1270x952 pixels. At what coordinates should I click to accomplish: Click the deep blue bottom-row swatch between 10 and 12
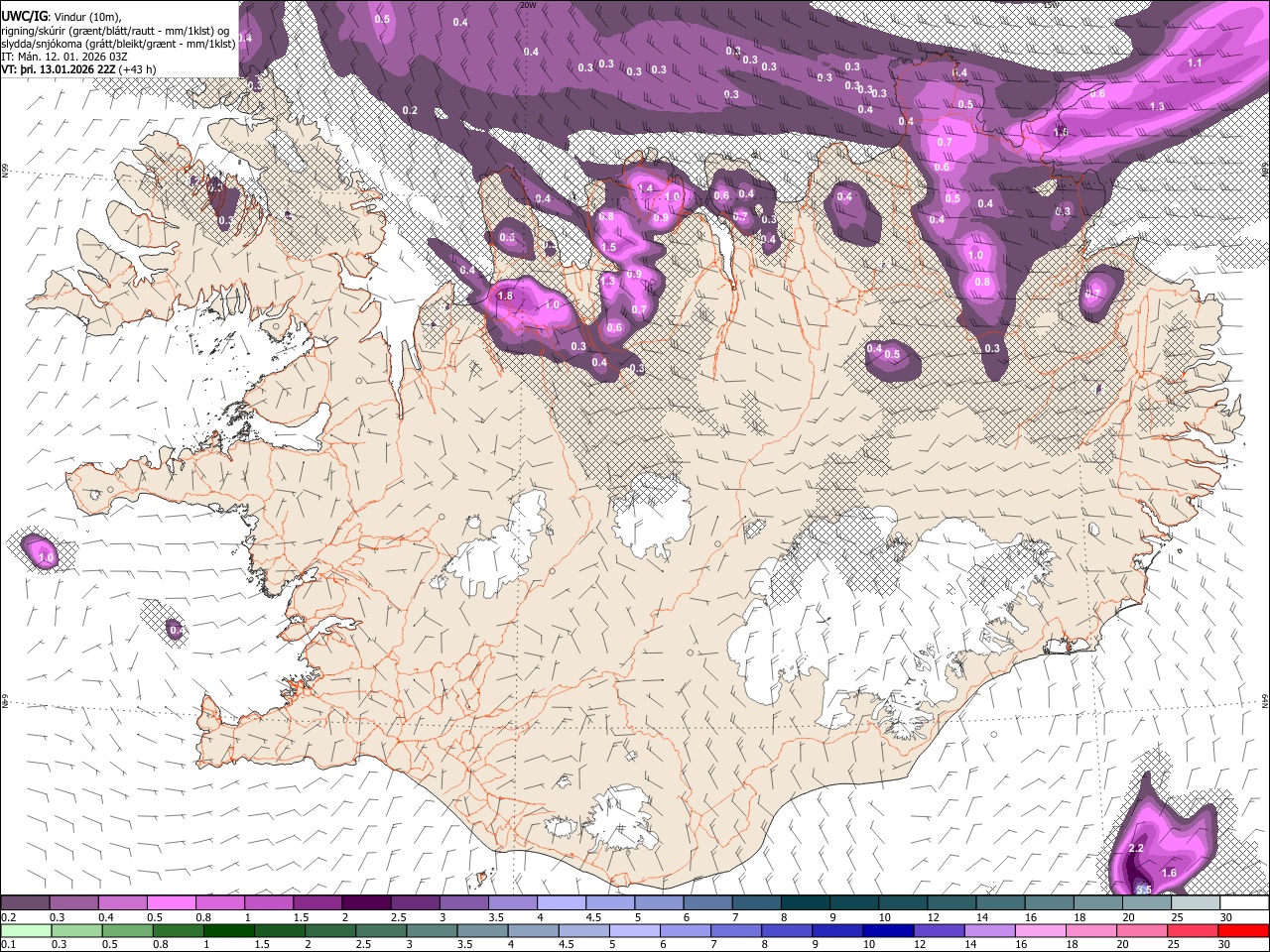tap(887, 931)
